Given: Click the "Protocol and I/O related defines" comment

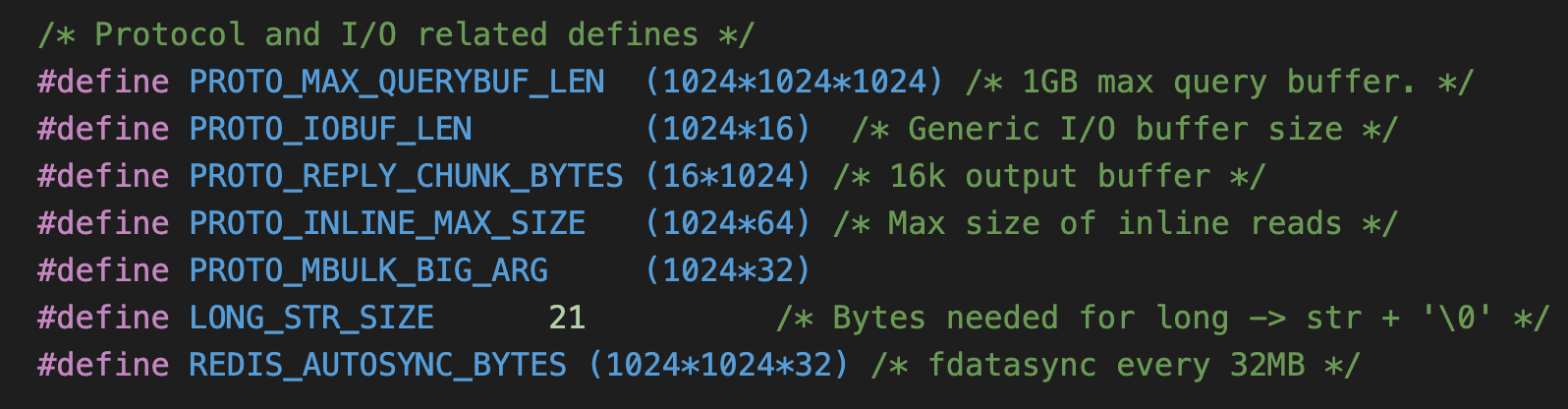Looking at the screenshot, I should coord(396,34).
